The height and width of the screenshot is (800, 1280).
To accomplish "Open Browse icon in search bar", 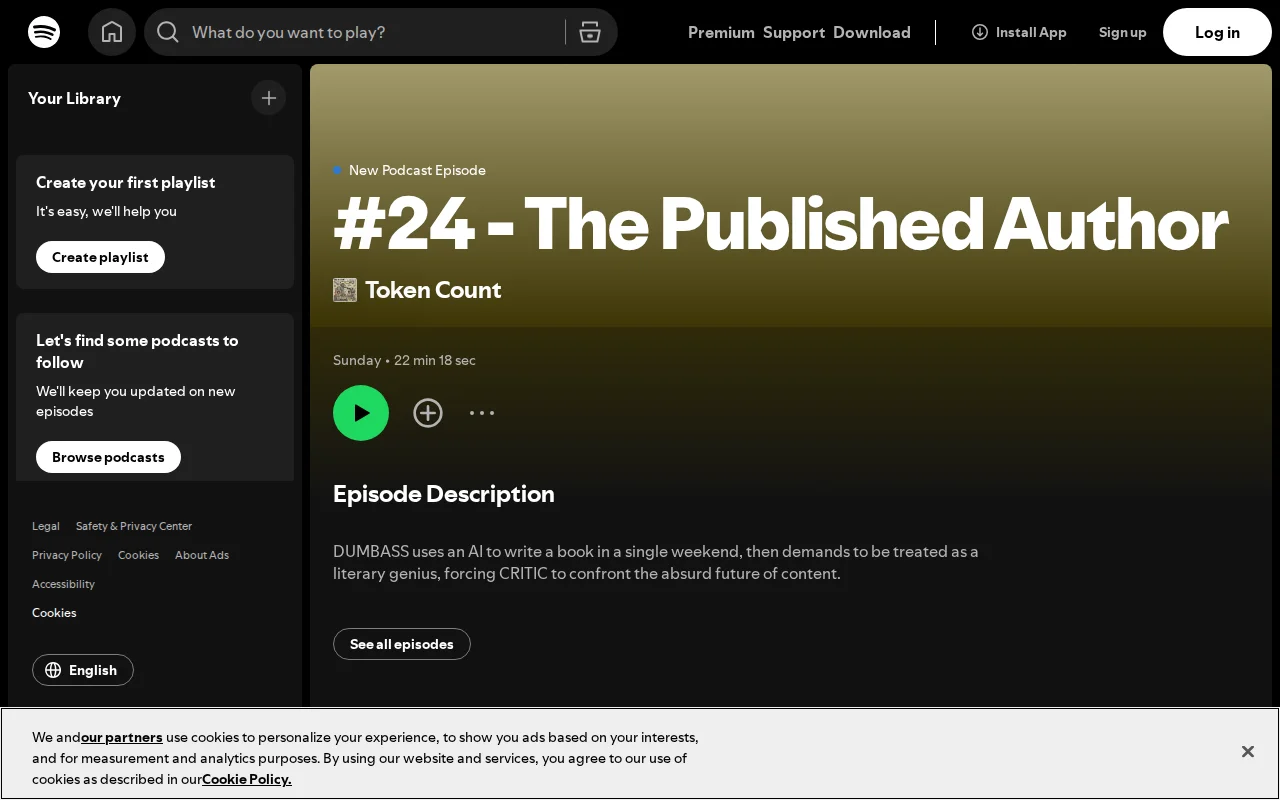I will [590, 32].
